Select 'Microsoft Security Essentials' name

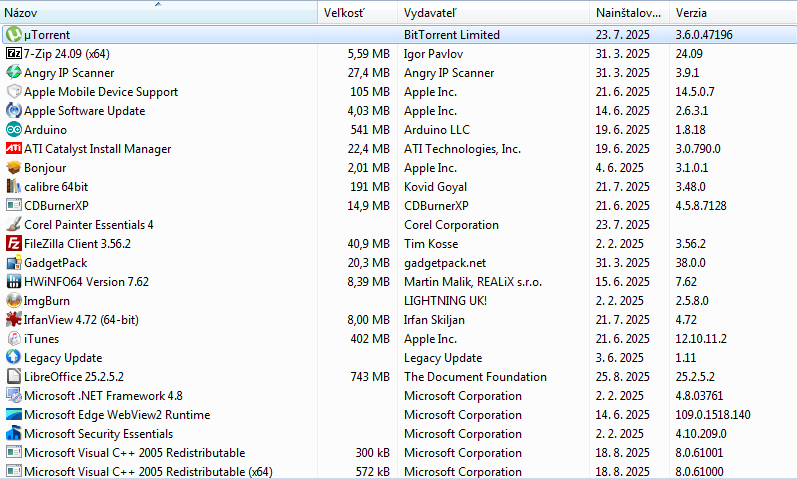click(x=99, y=434)
